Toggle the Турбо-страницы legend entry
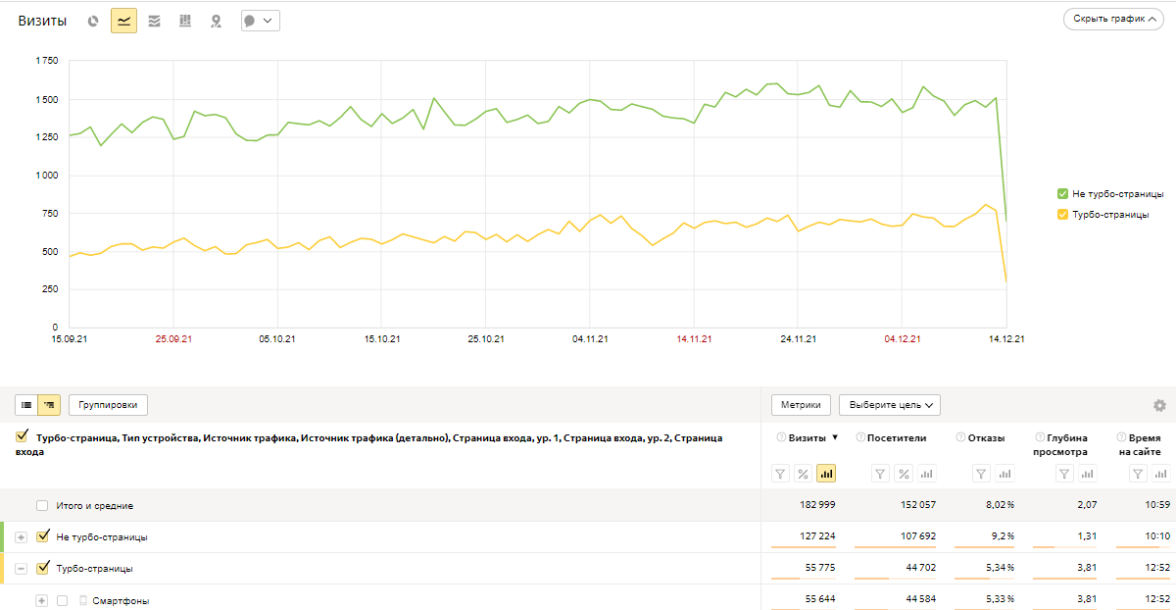The image size is (1176, 610). click(1063, 214)
